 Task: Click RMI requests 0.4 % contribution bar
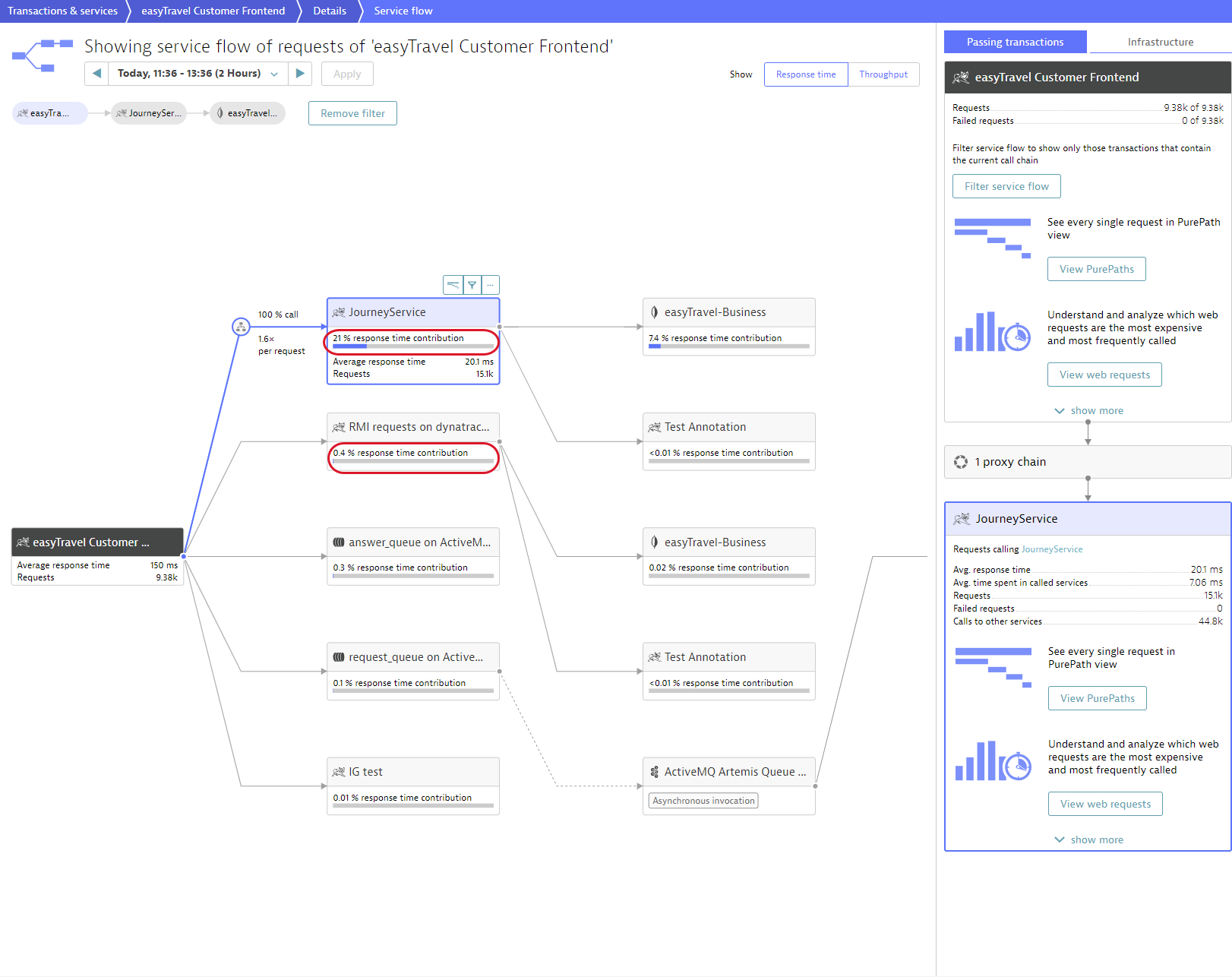(413, 460)
